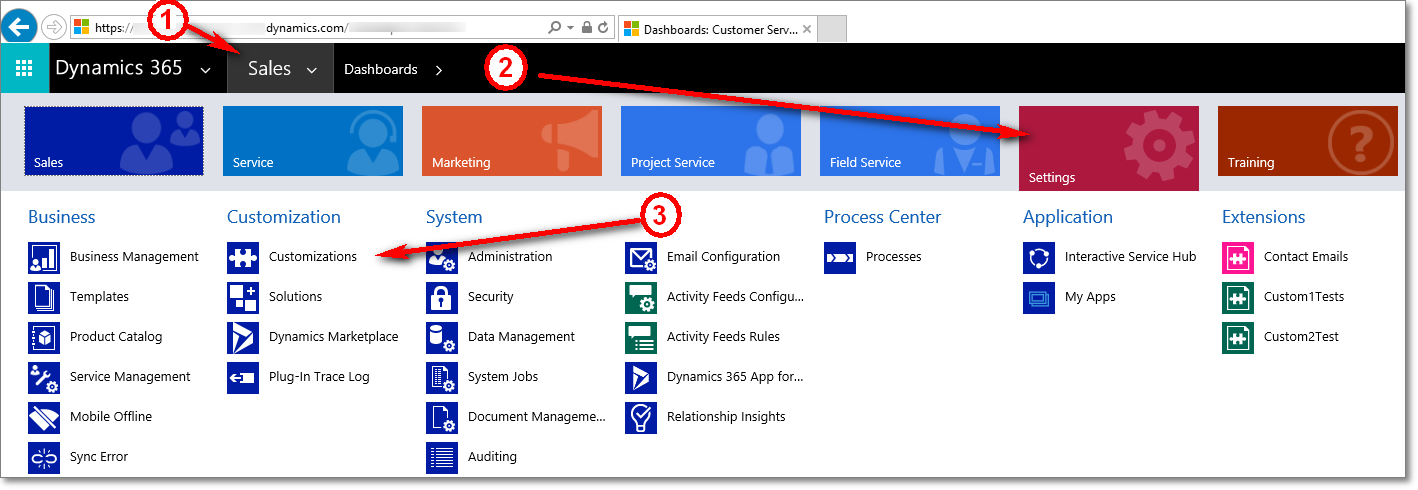This screenshot has height=490, width=1418.
Task: Click the Templates icon
Action: click(44, 297)
